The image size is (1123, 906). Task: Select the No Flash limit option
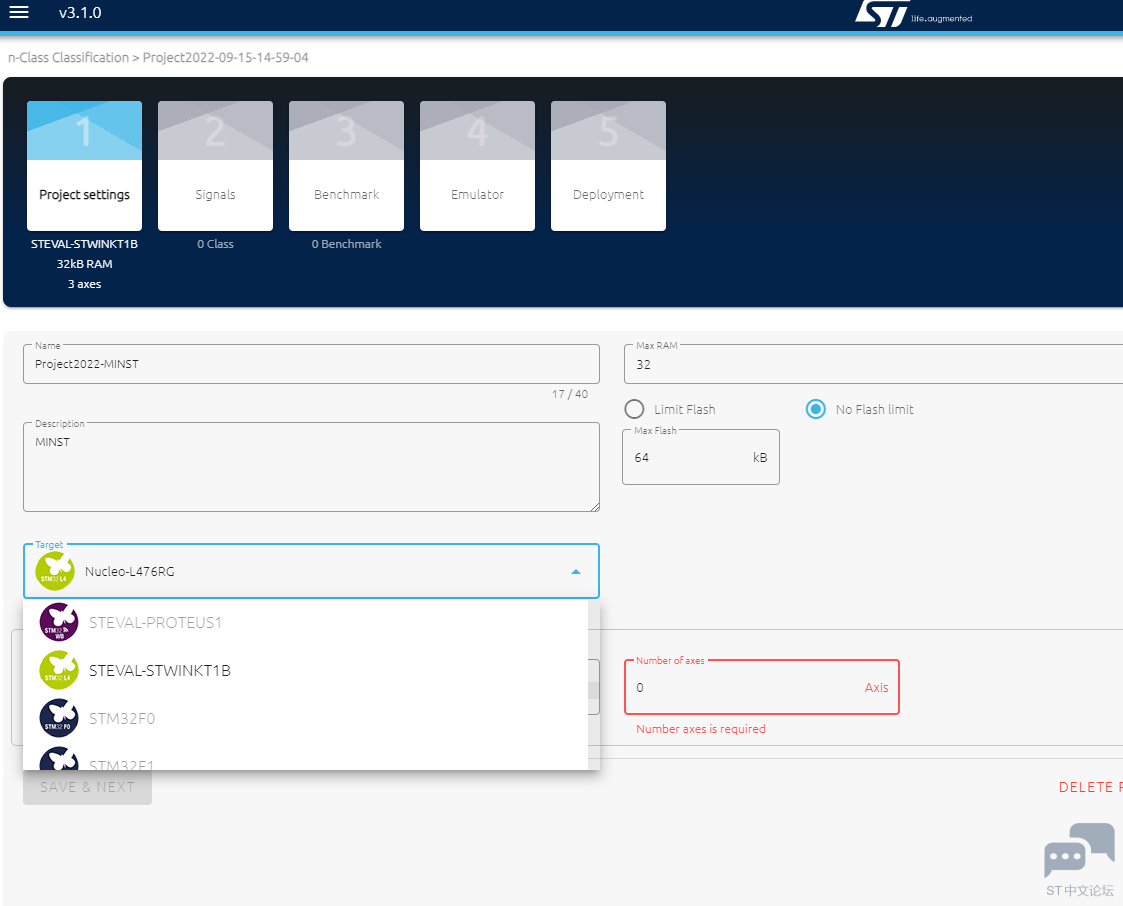tap(816, 409)
